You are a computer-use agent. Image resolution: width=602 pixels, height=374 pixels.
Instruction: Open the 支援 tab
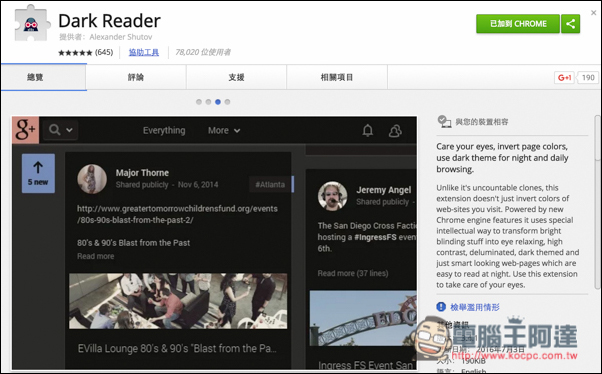point(236,77)
